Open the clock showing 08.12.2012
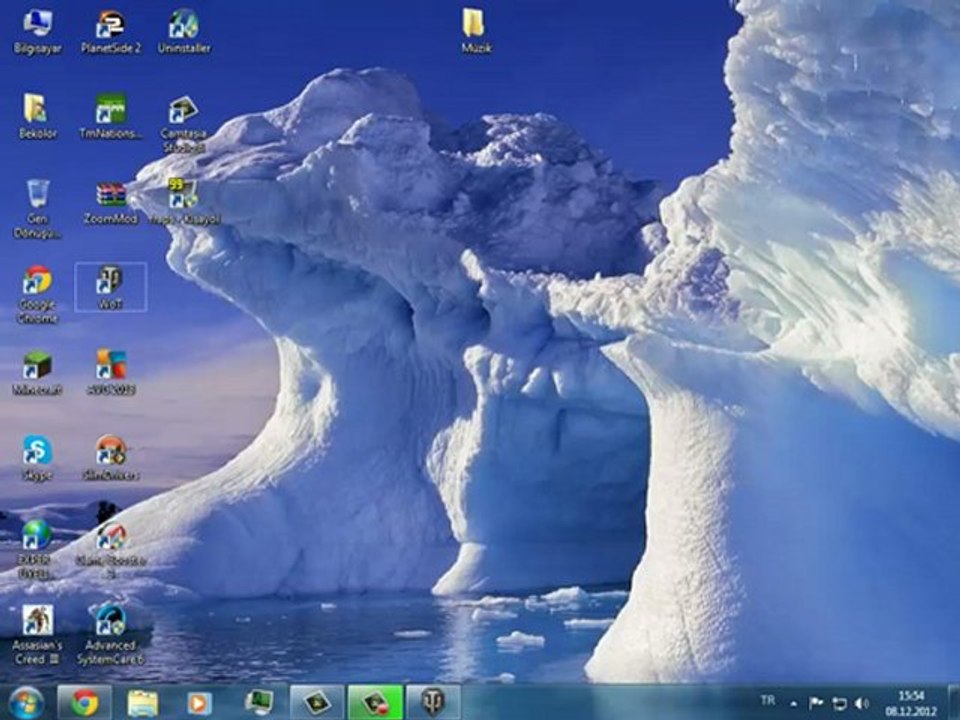This screenshot has height=720, width=960. 910,703
